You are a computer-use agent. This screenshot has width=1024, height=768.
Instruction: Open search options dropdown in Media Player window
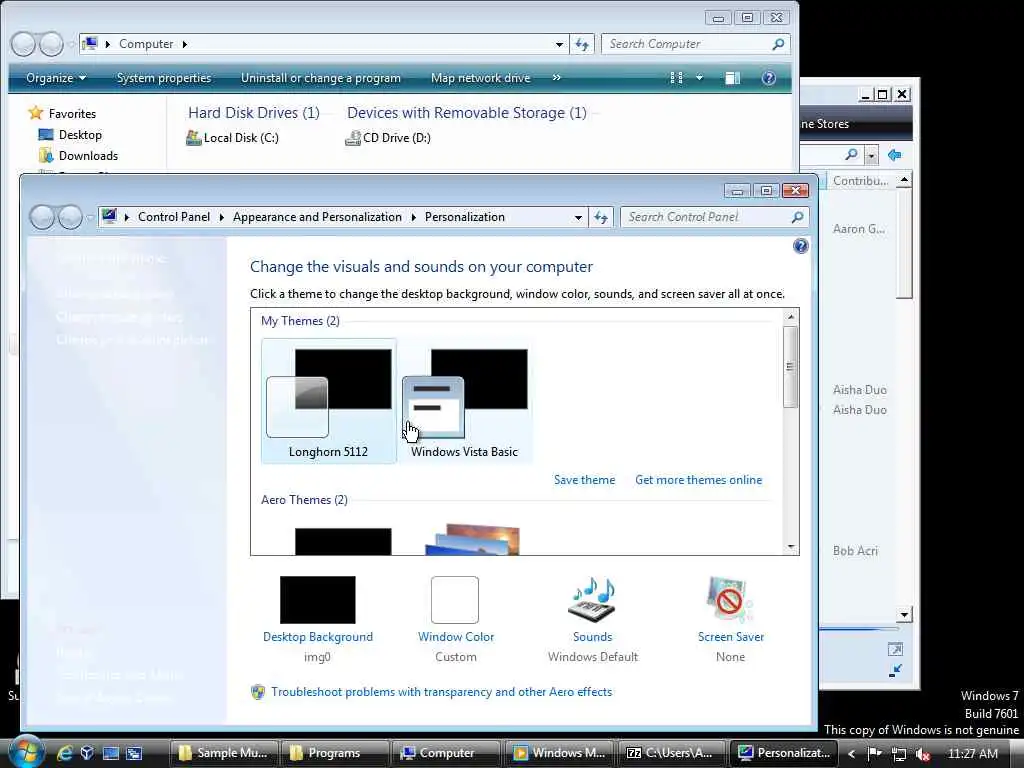point(871,155)
